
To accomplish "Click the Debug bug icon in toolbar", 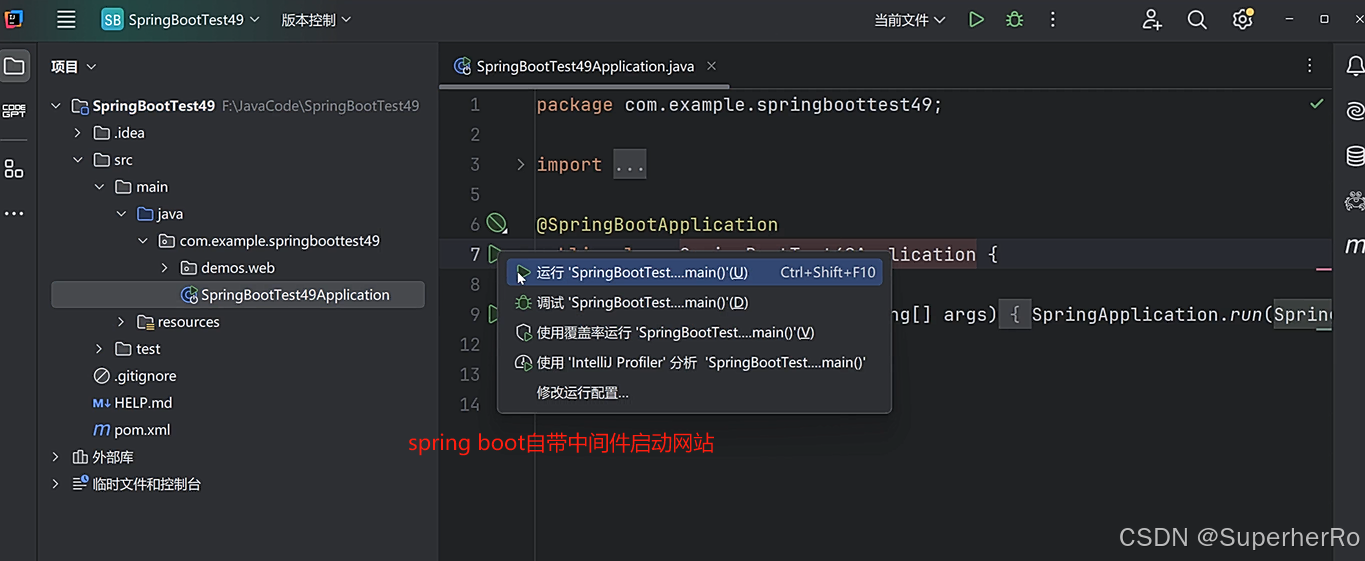I will click(x=1015, y=20).
